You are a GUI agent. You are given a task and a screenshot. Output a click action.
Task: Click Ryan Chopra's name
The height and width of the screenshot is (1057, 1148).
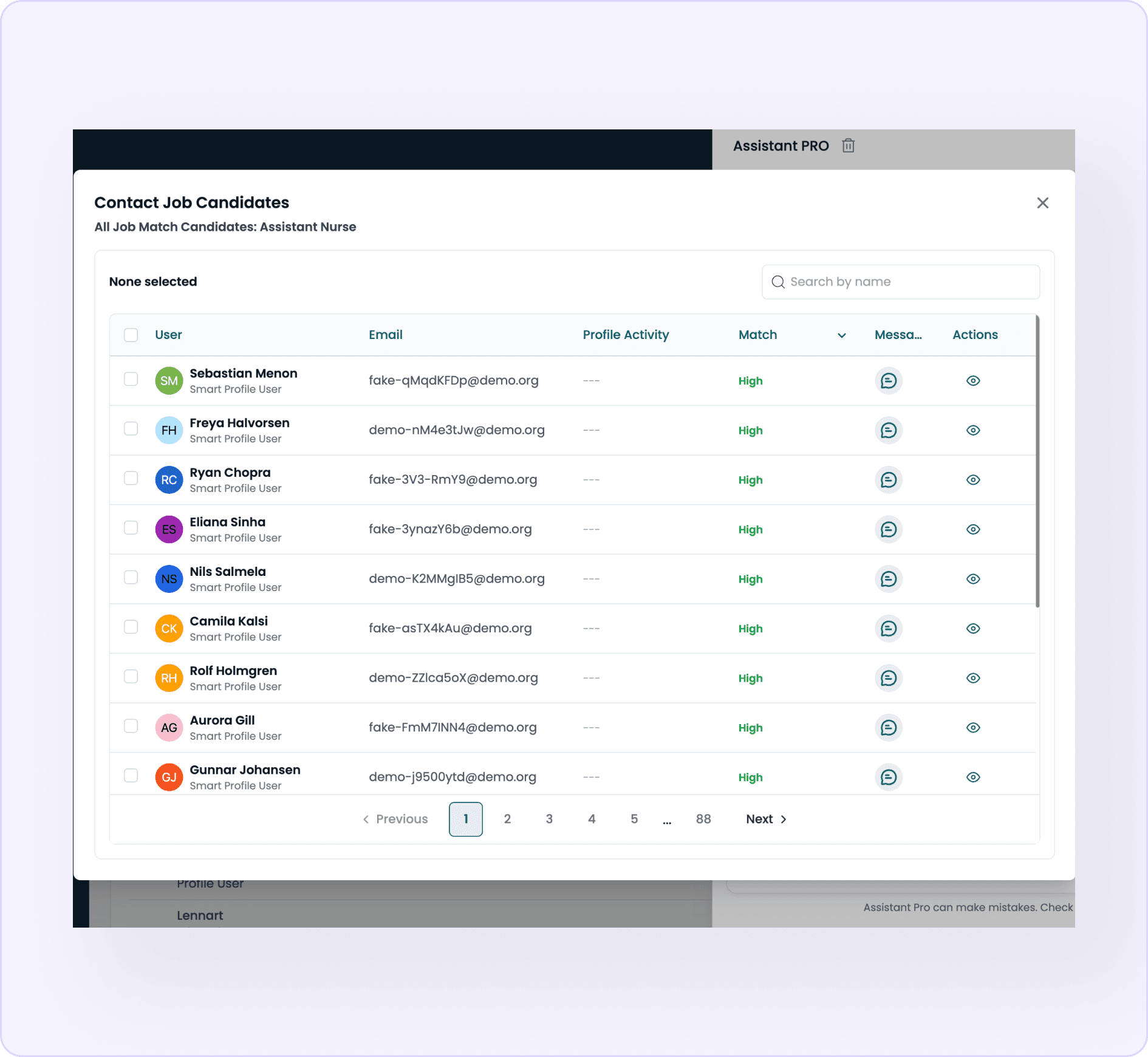pyautogui.click(x=230, y=473)
